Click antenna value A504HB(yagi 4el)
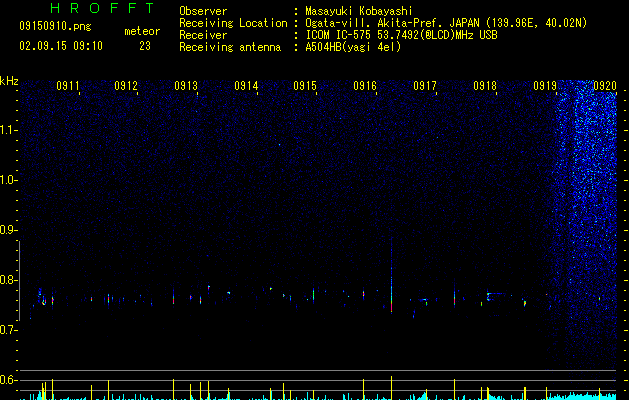 pos(353,47)
